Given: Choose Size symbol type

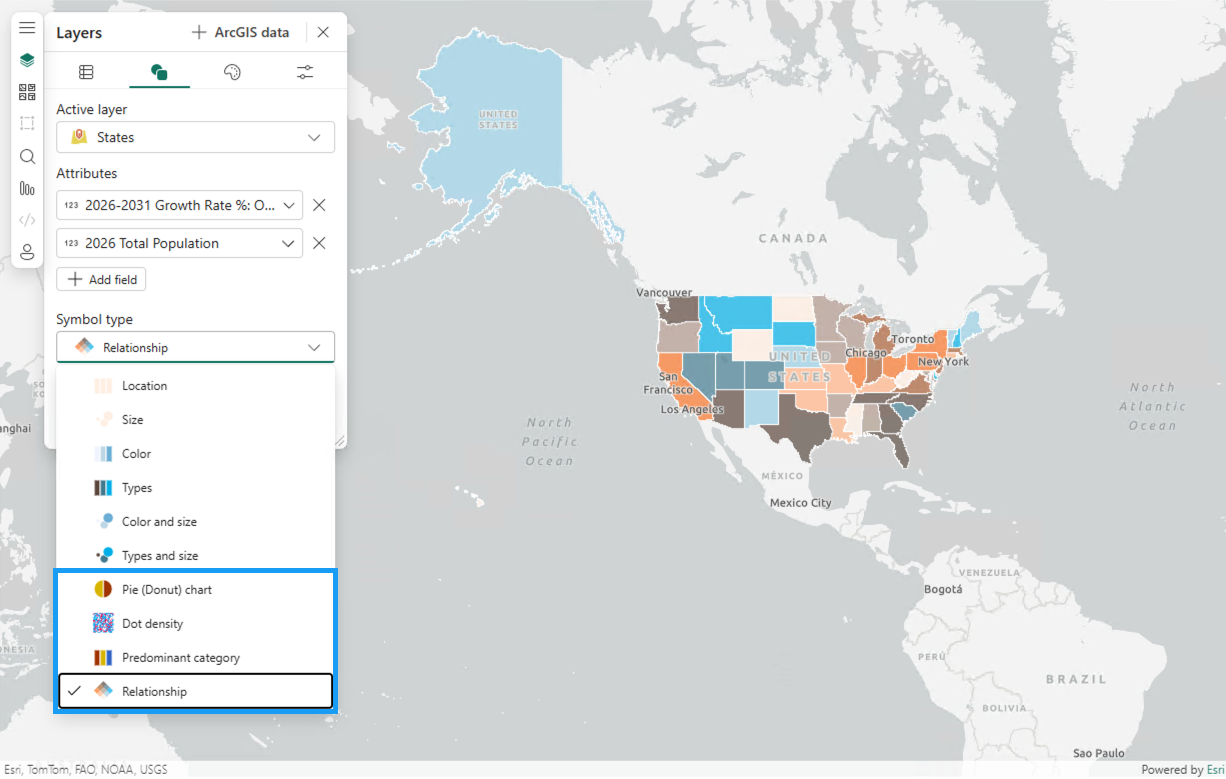Looking at the screenshot, I should [195, 420].
